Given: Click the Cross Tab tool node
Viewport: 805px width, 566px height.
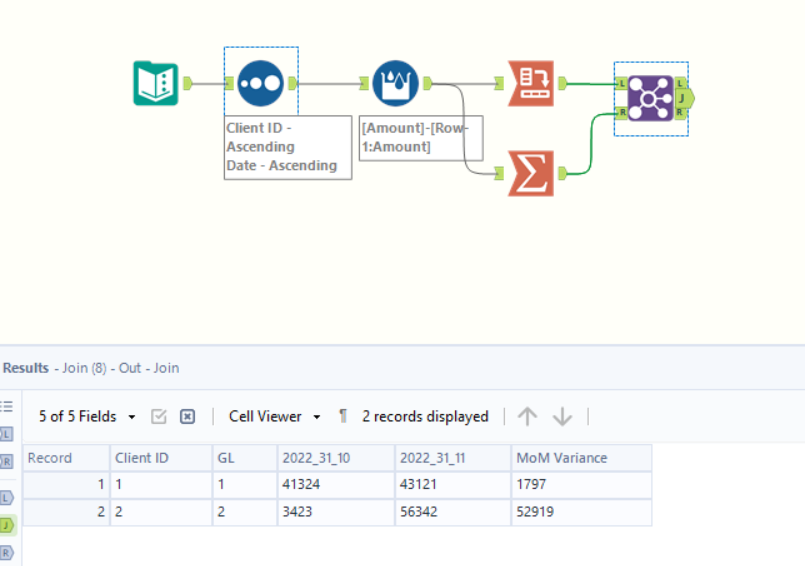Looking at the screenshot, I should pos(530,83).
